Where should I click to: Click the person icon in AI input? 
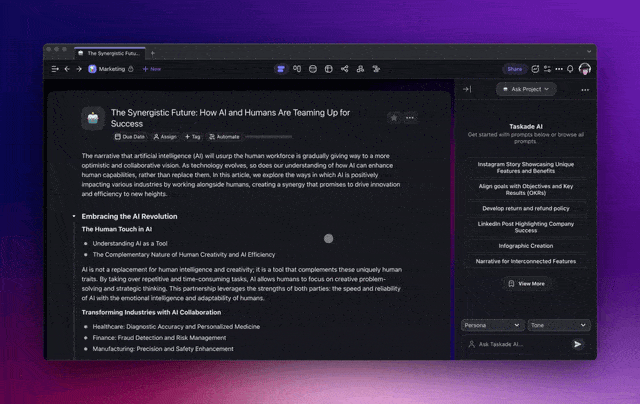click(471, 344)
